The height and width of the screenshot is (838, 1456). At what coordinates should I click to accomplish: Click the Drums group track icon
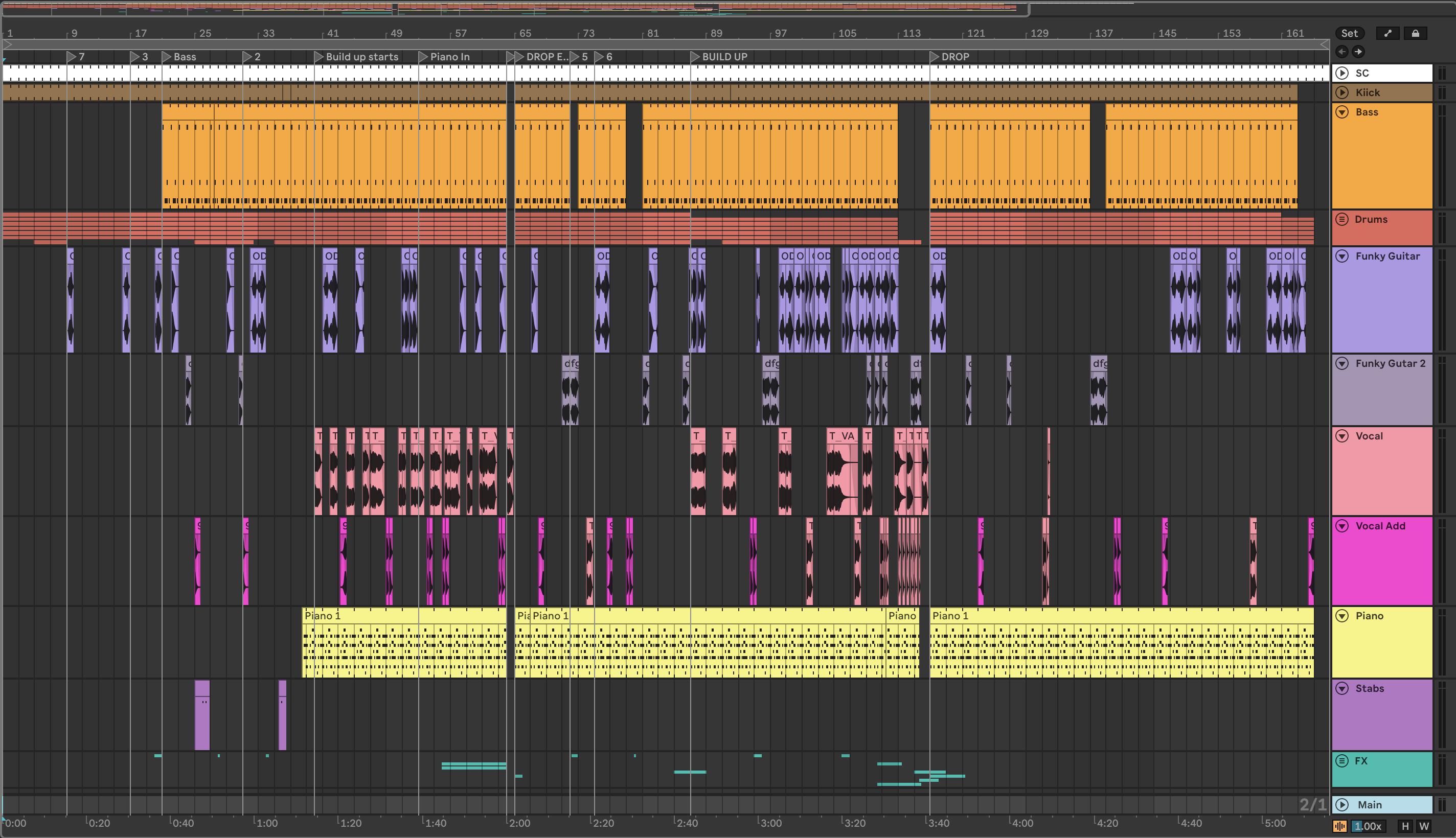(1342, 219)
